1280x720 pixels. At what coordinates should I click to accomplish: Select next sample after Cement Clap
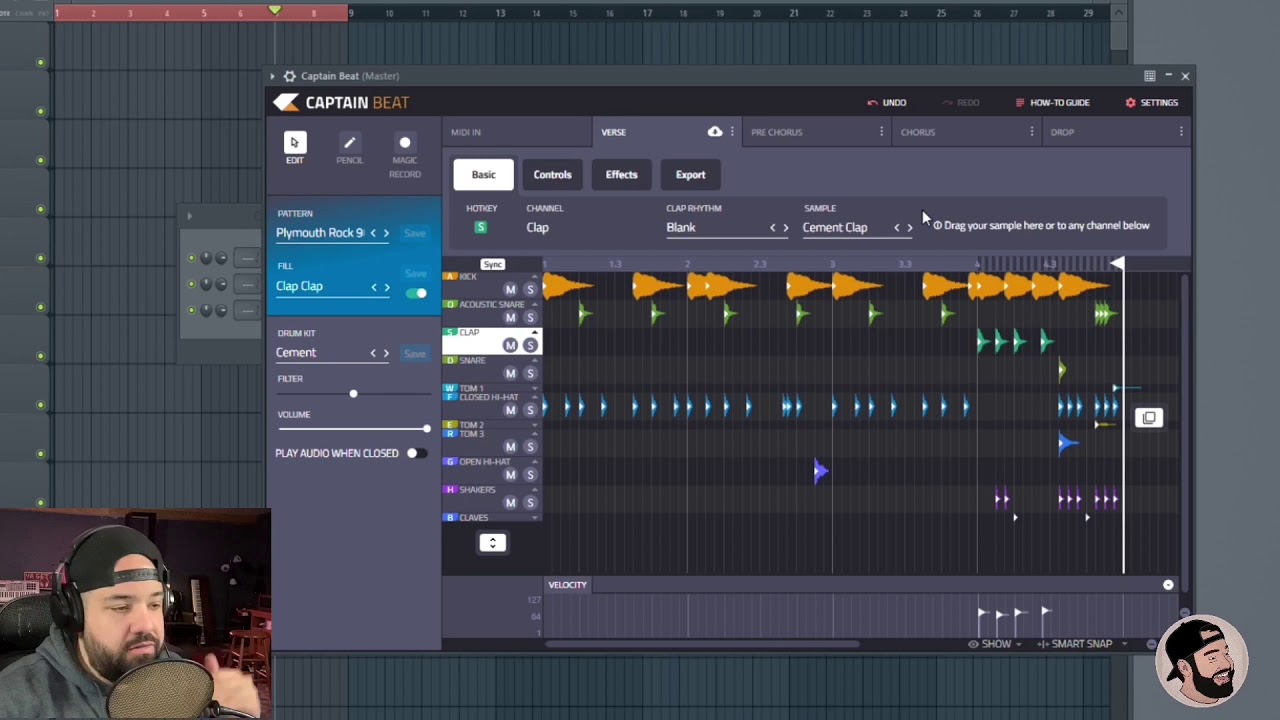pos(909,228)
